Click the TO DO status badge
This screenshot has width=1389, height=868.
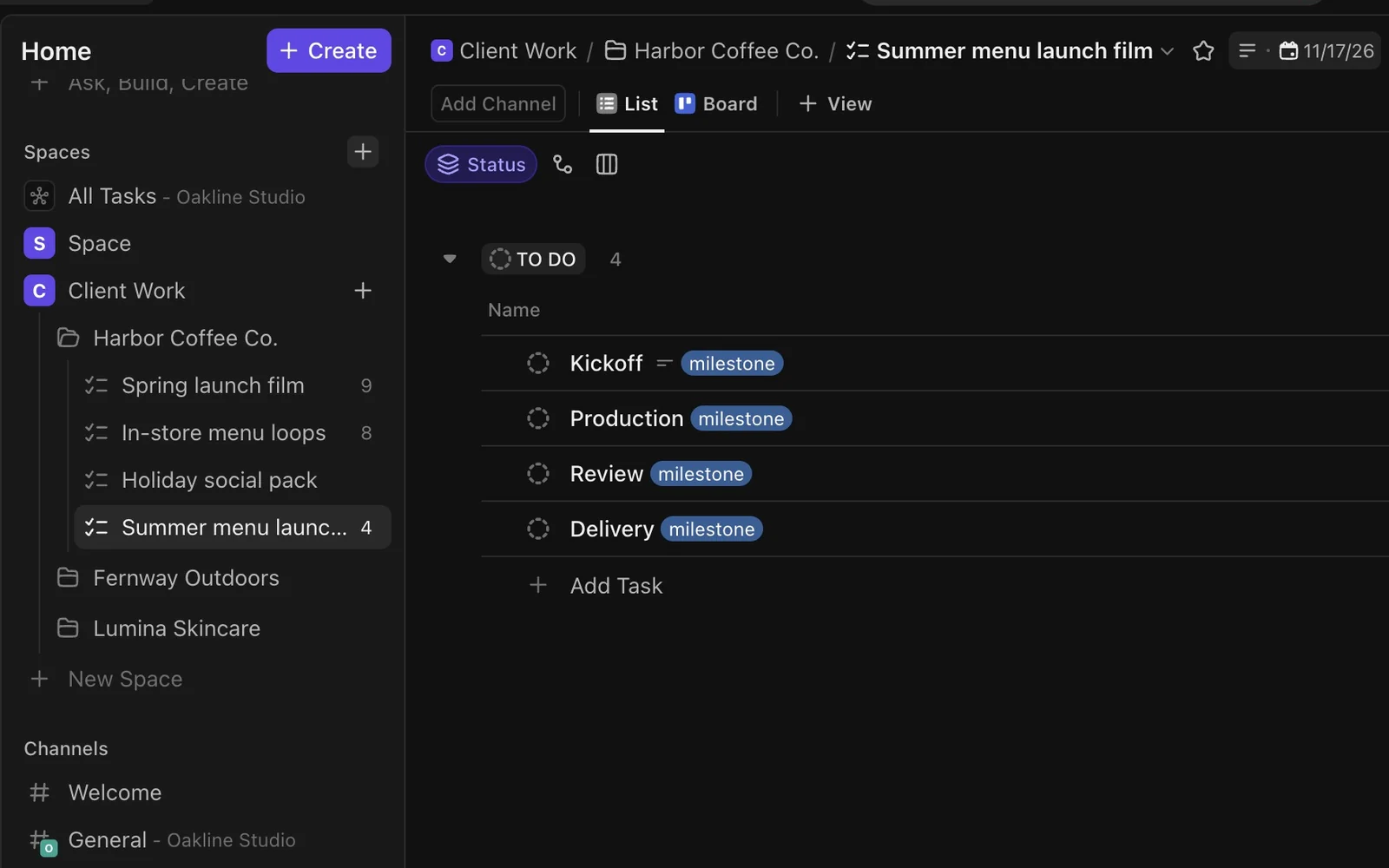click(533, 259)
